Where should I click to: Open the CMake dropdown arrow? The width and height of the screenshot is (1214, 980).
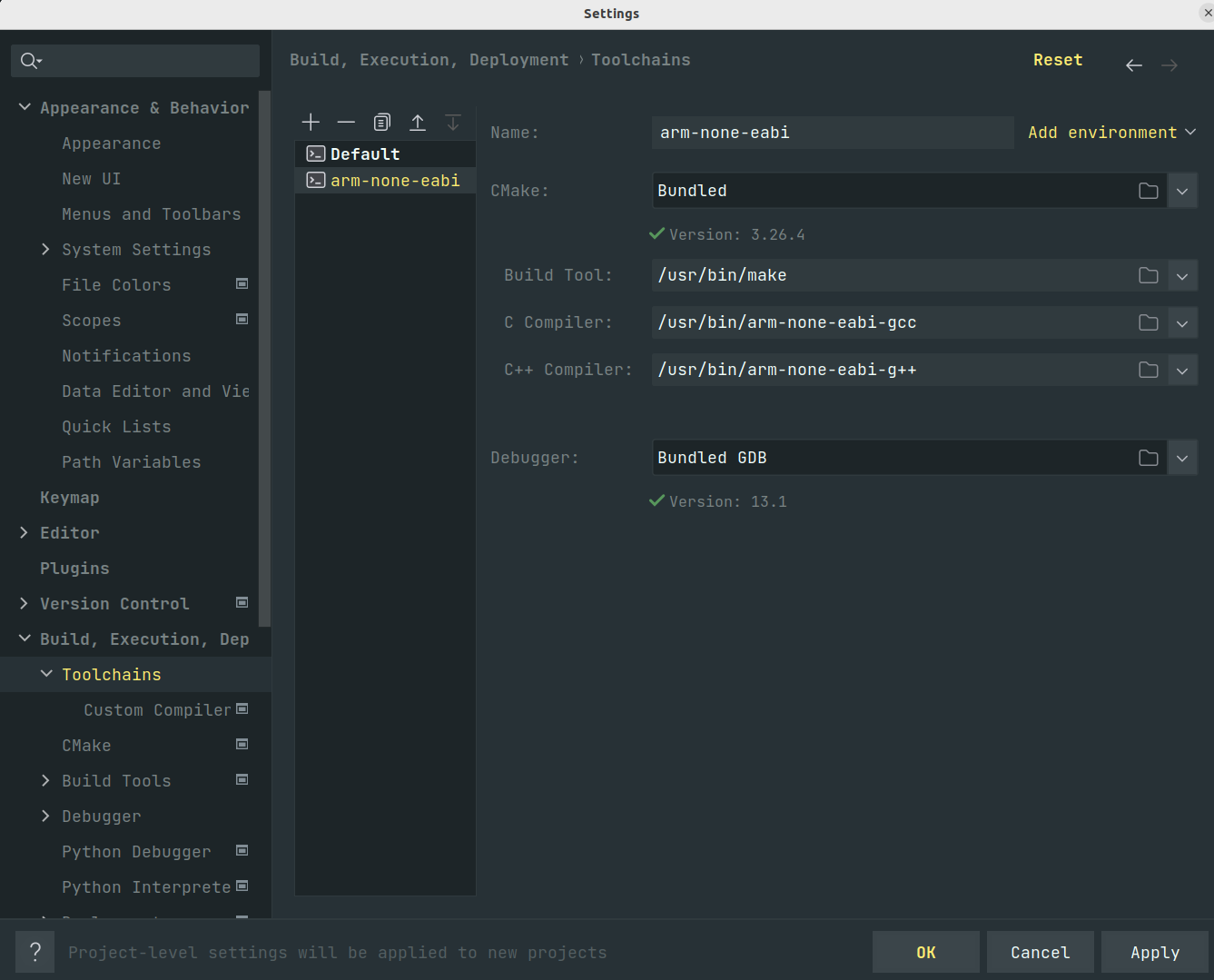[1182, 191]
